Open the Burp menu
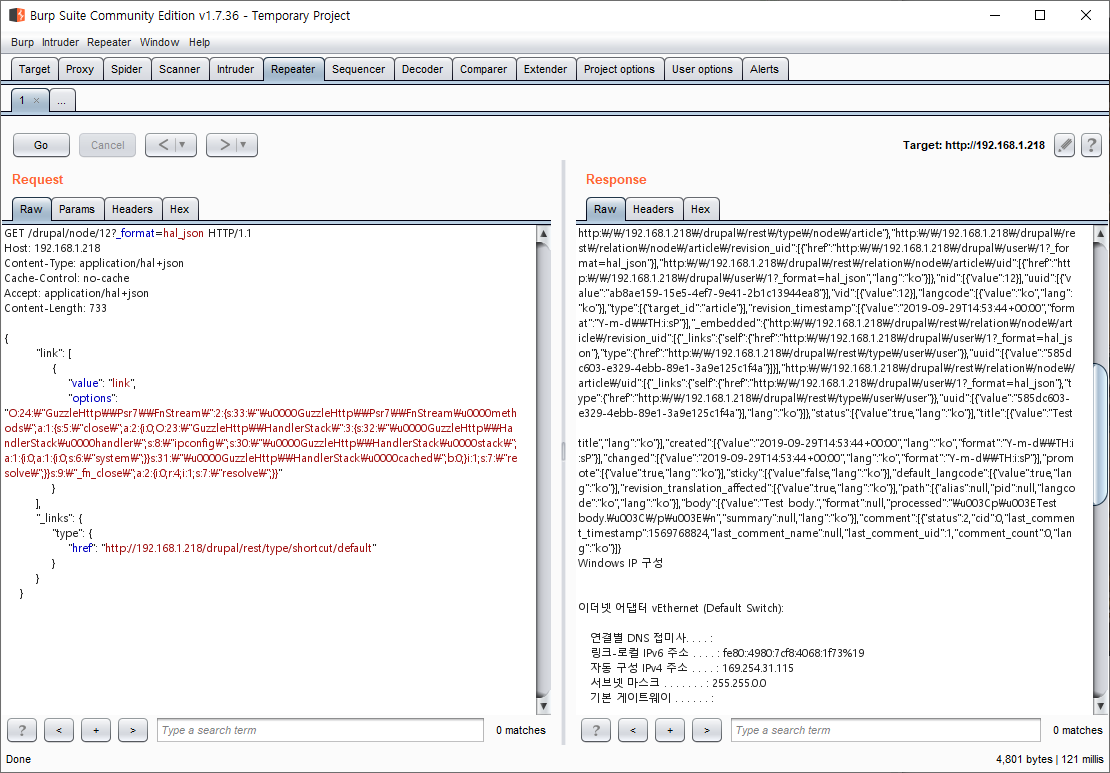This screenshot has width=1110, height=773. pyautogui.click(x=22, y=42)
